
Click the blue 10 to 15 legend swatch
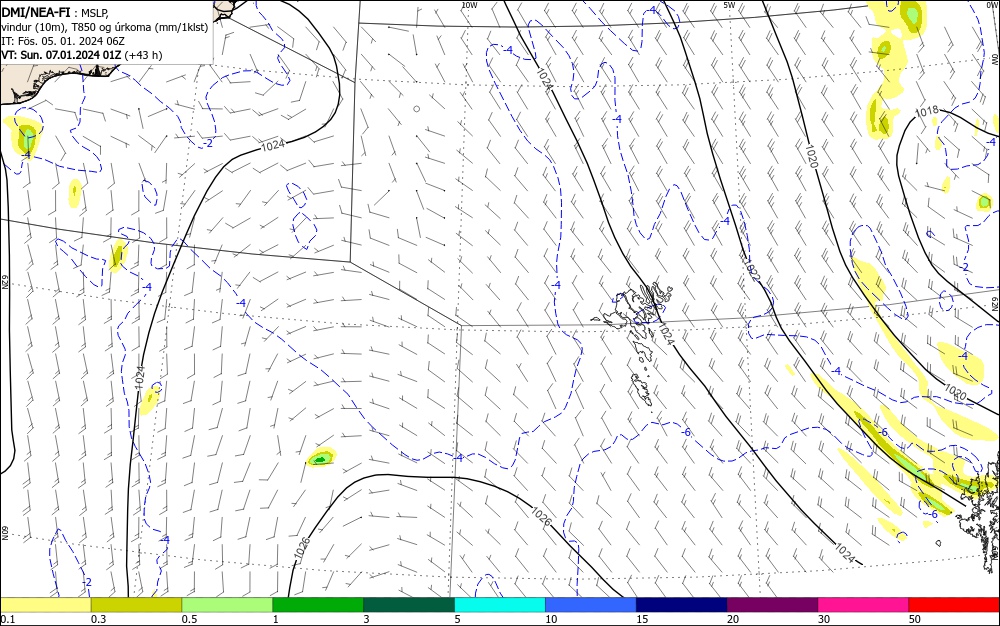pyautogui.click(x=591, y=605)
